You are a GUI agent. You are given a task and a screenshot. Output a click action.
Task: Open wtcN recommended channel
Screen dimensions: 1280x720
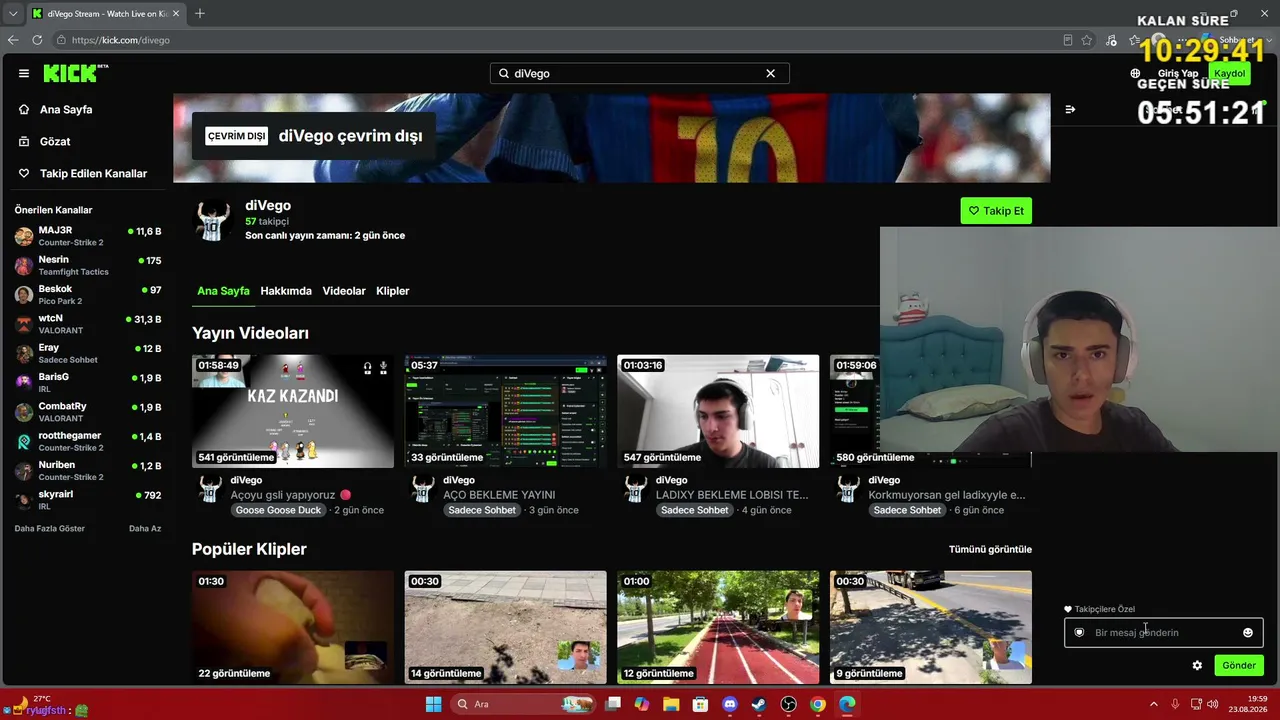(88, 324)
